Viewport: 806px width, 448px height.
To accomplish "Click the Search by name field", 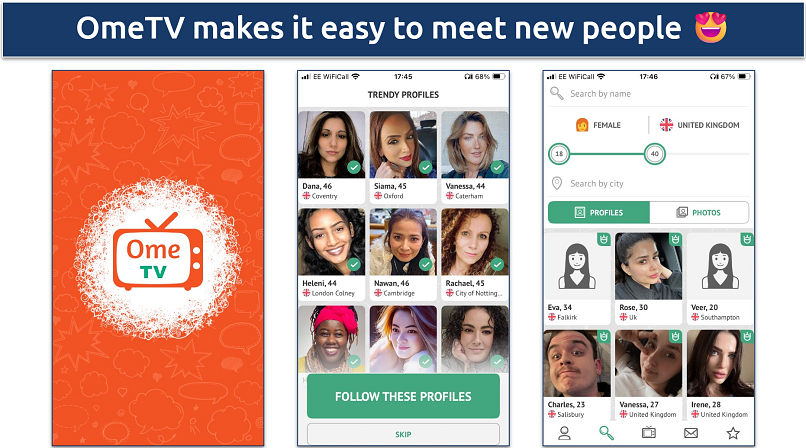I will tap(649, 94).
